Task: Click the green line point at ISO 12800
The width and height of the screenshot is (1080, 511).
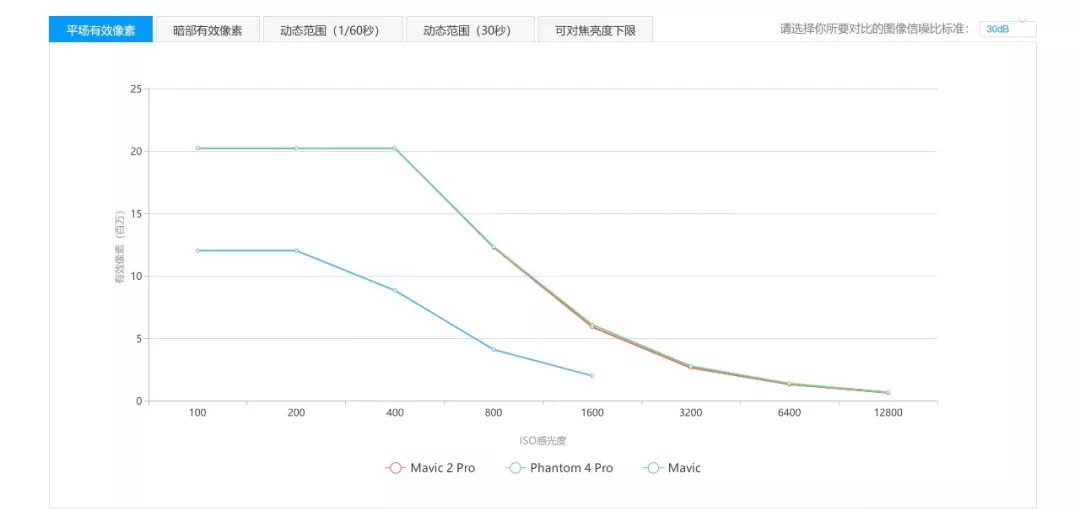Action: (x=887, y=392)
